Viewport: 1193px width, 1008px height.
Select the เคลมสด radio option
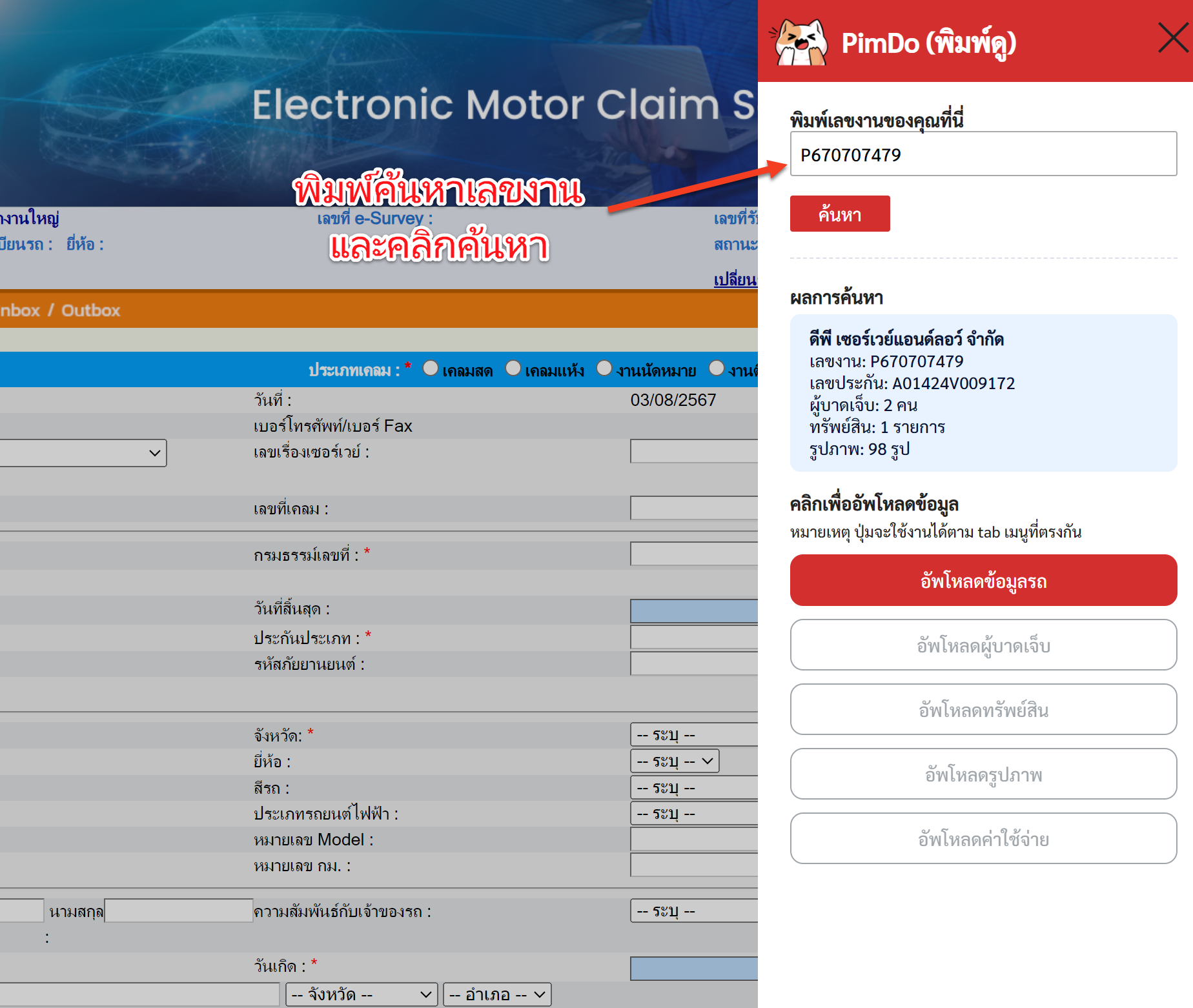point(431,368)
